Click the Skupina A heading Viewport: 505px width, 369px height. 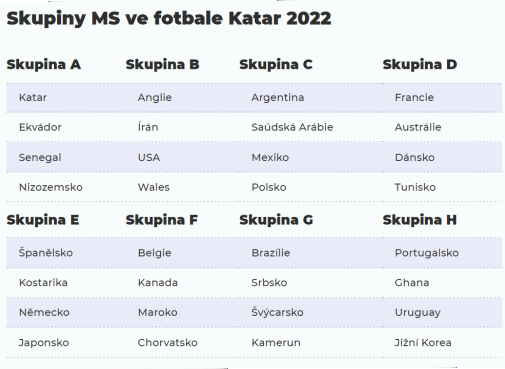click(44, 64)
